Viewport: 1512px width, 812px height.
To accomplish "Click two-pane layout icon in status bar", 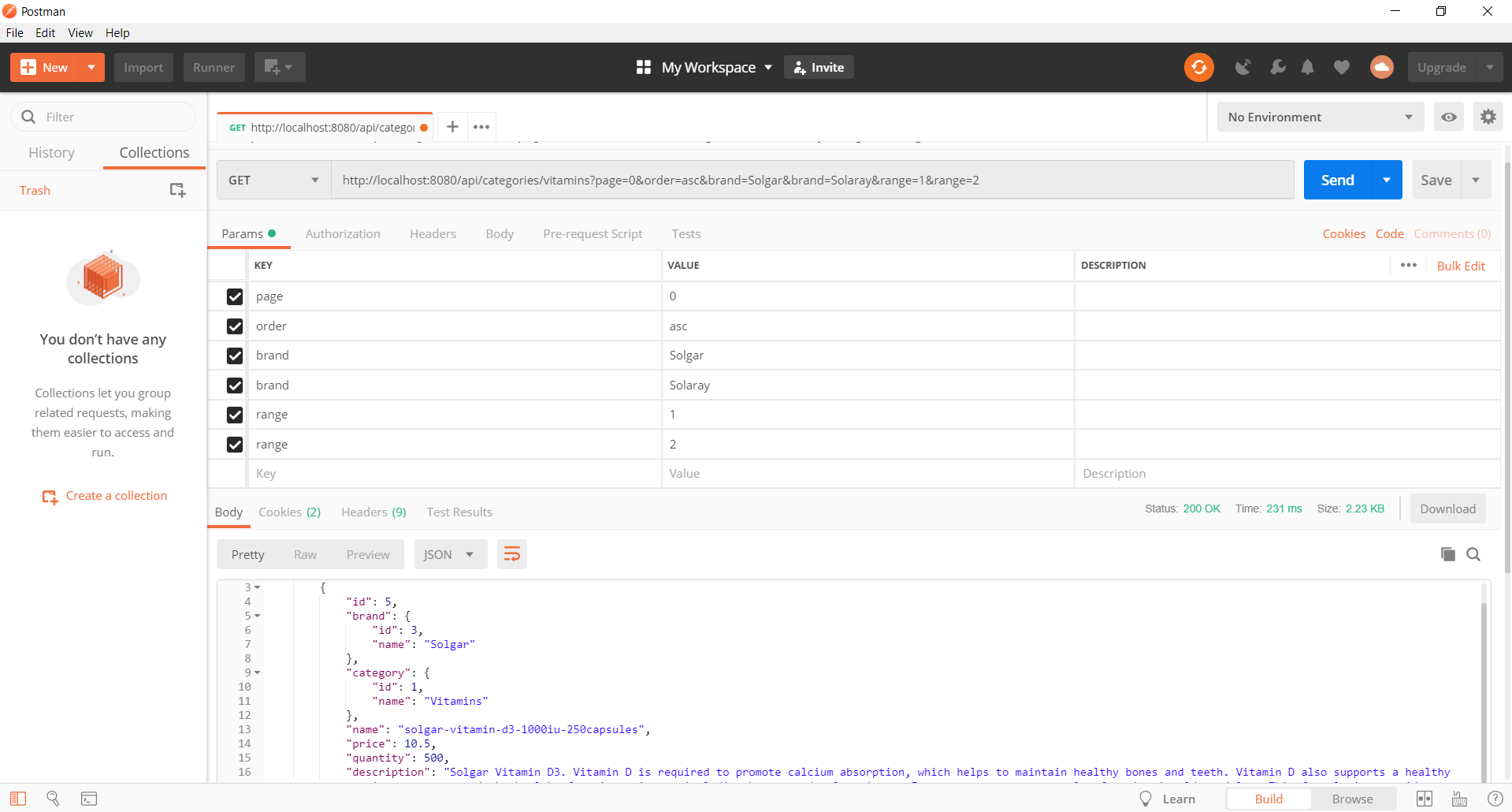I will 1425,799.
